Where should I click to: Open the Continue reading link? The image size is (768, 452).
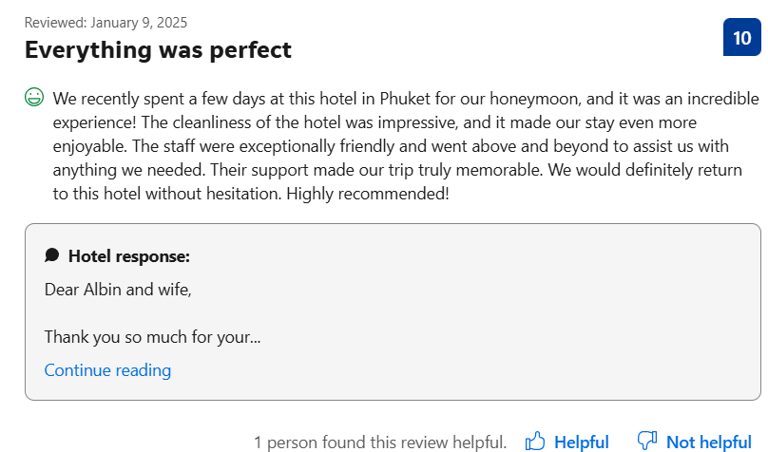click(x=108, y=370)
